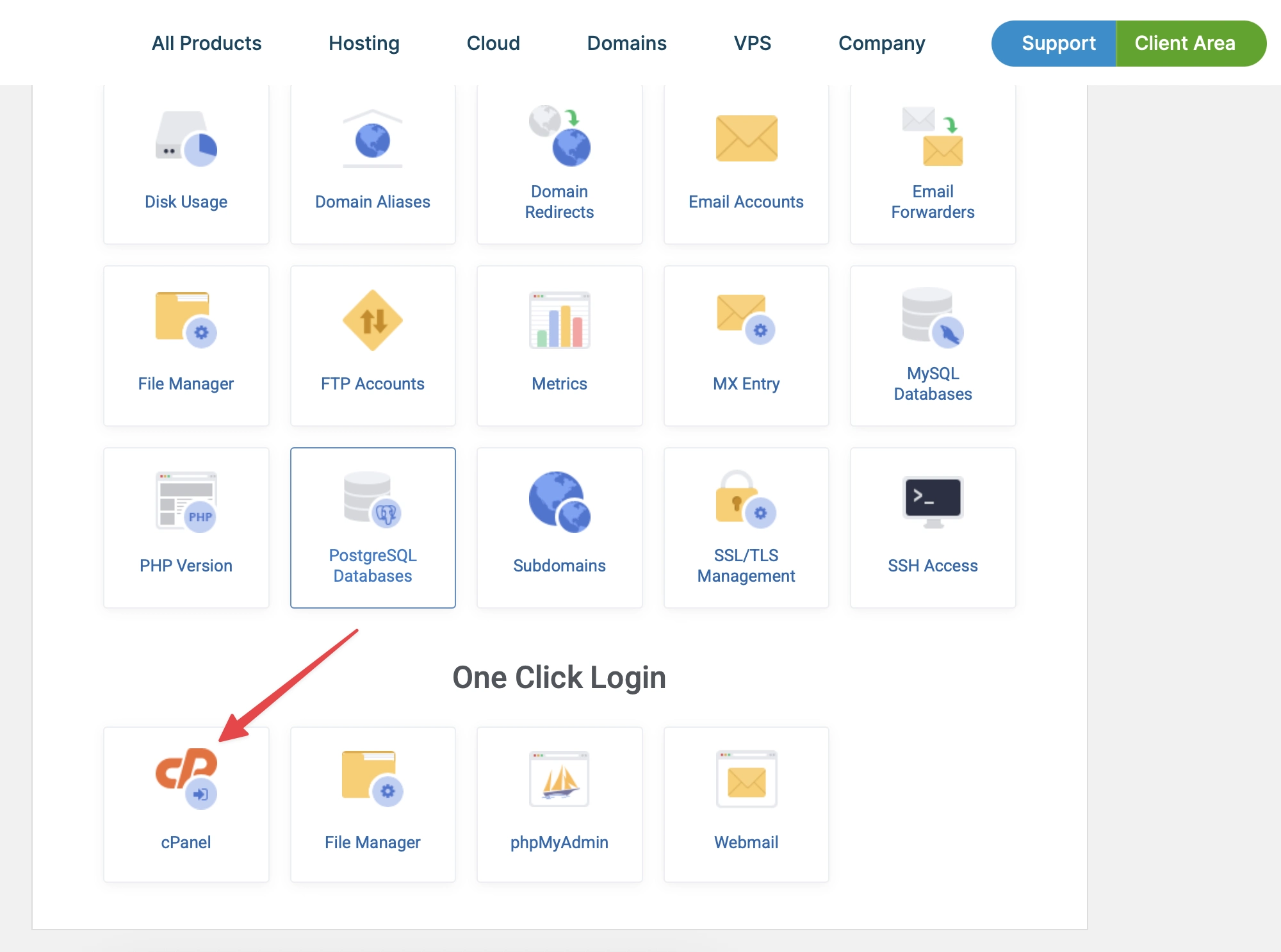
Task: Open One Click Login File Manager icon
Action: tap(373, 778)
